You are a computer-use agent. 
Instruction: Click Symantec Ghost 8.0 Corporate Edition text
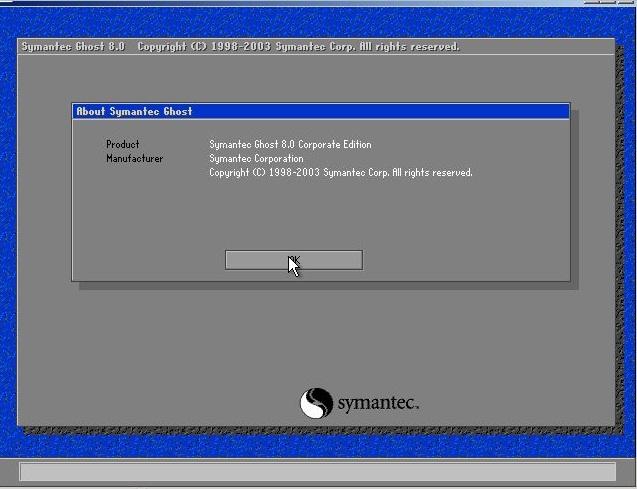coord(290,145)
